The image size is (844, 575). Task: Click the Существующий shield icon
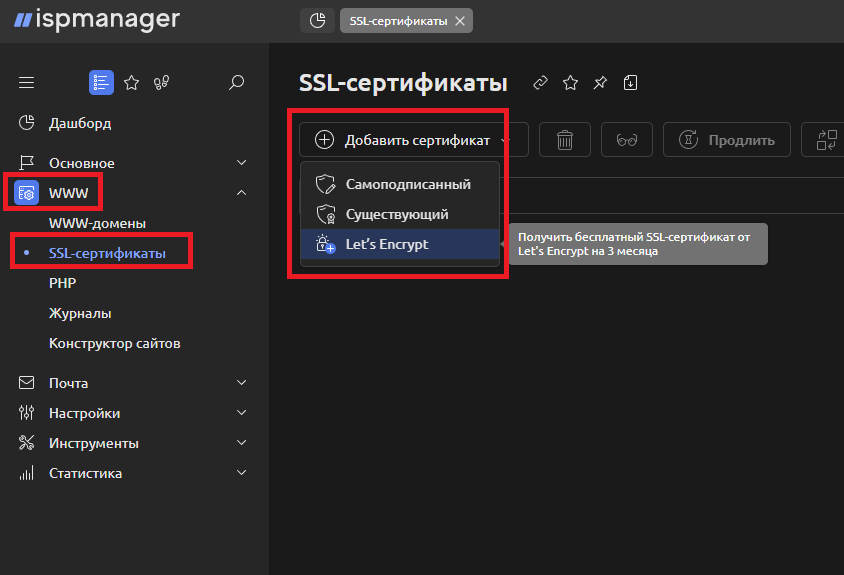[325, 214]
